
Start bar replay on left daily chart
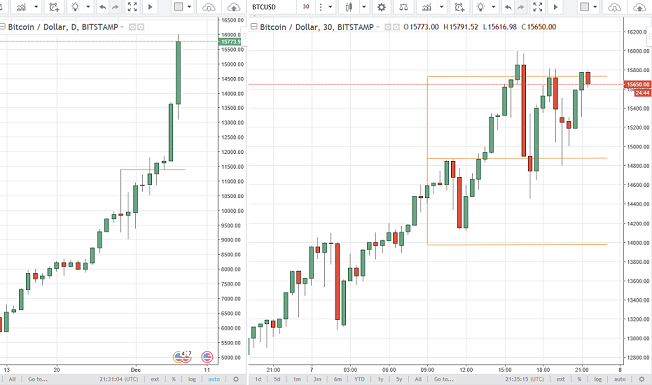[x=150, y=7]
